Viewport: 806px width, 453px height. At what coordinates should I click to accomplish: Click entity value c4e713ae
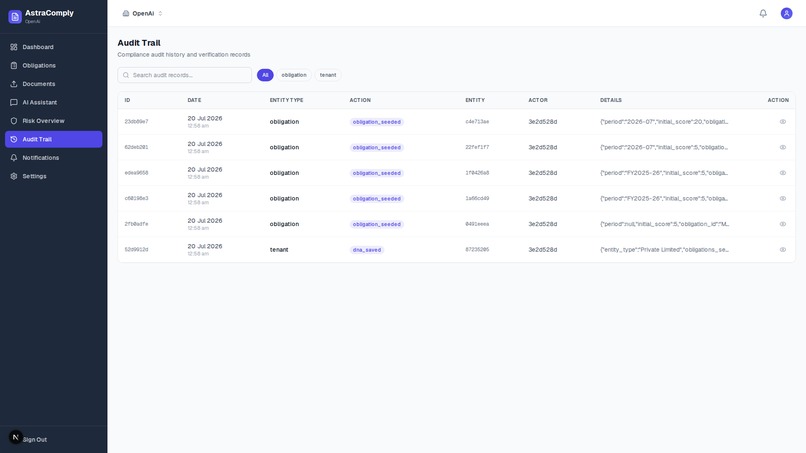pyautogui.click(x=477, y=122)
